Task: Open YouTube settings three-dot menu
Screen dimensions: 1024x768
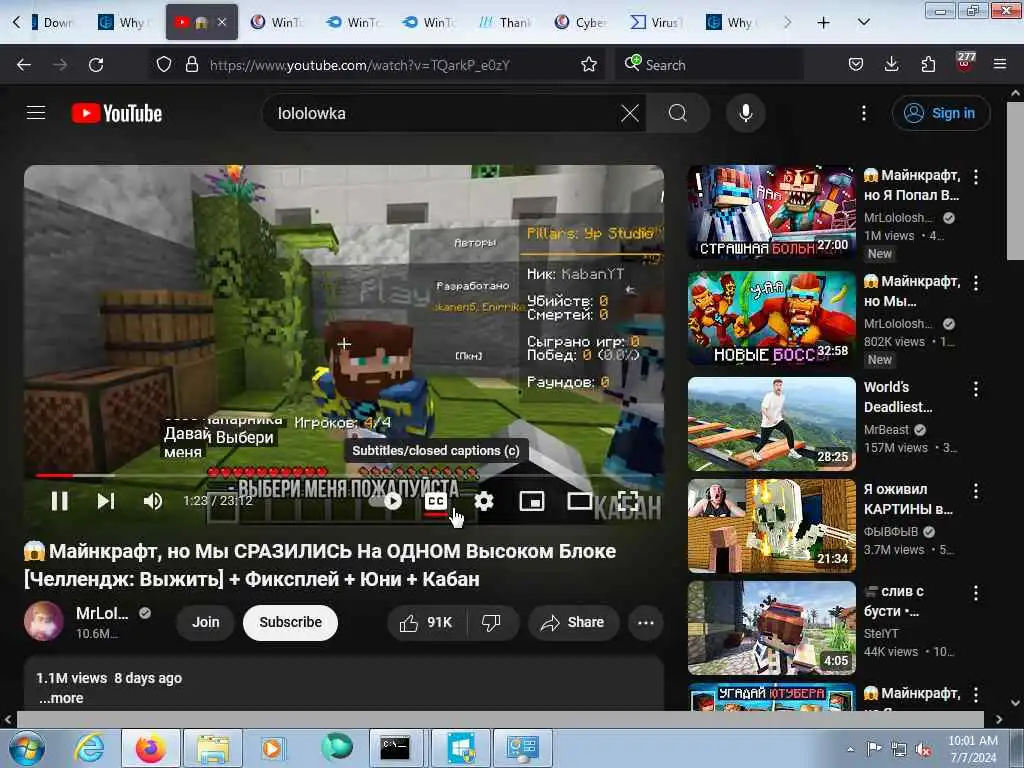Action: point(863,113)
